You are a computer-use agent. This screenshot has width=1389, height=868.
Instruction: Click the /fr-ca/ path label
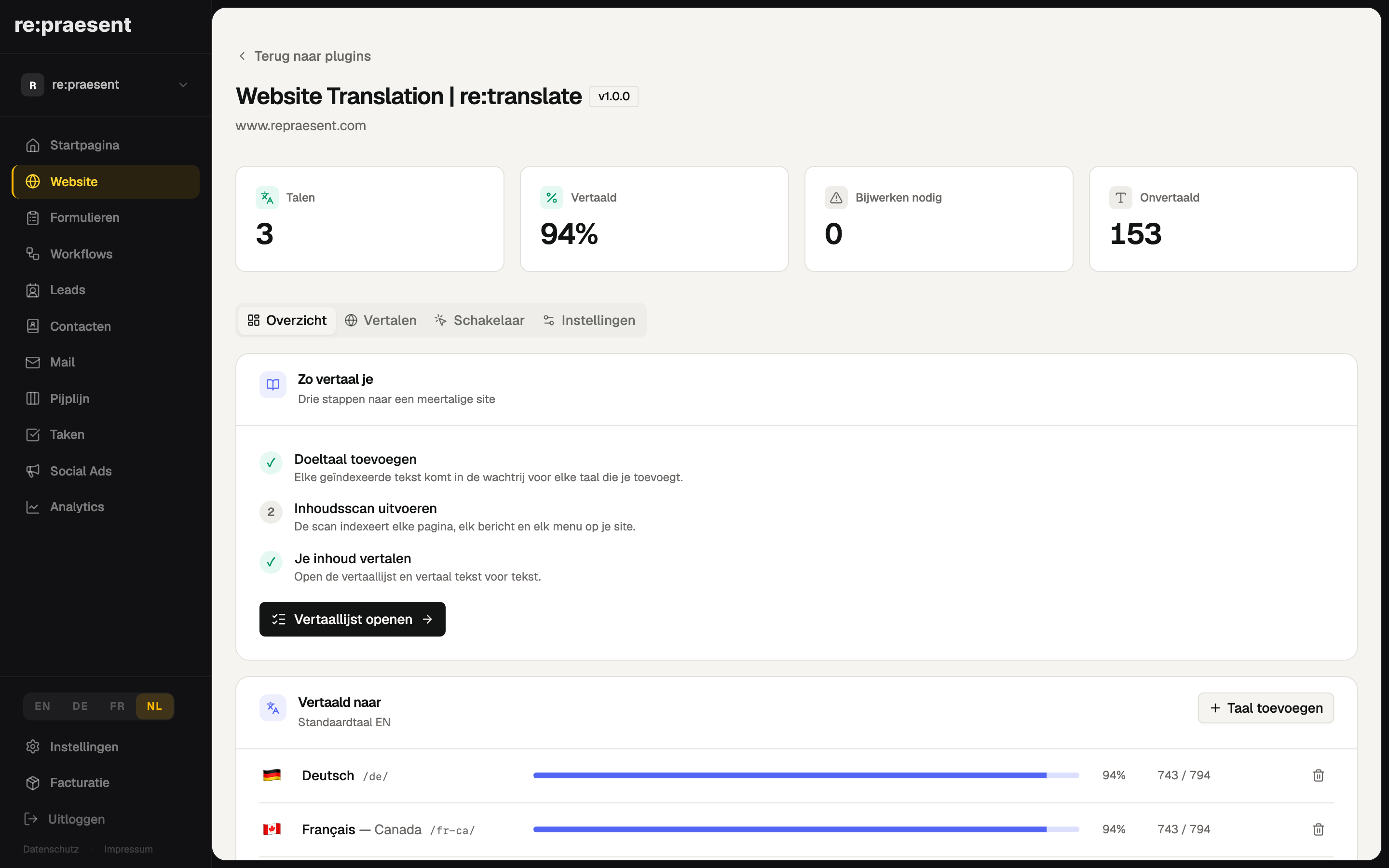click(x=453, y=831)
